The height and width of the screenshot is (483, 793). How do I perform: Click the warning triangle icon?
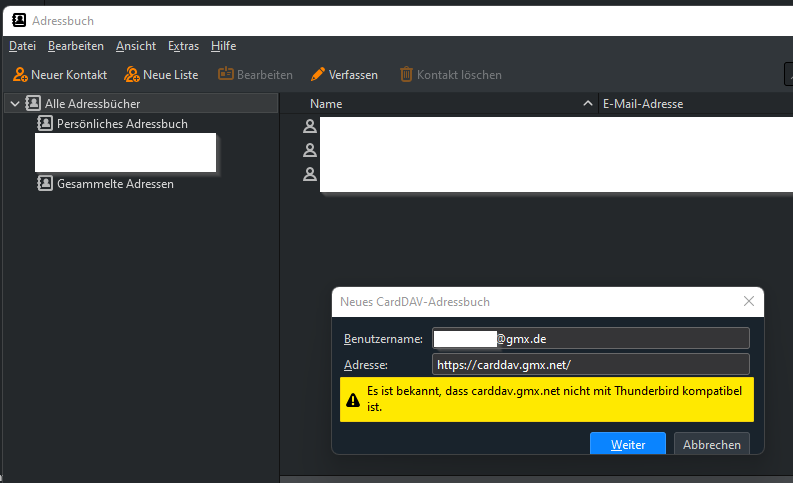coord(353,401)
